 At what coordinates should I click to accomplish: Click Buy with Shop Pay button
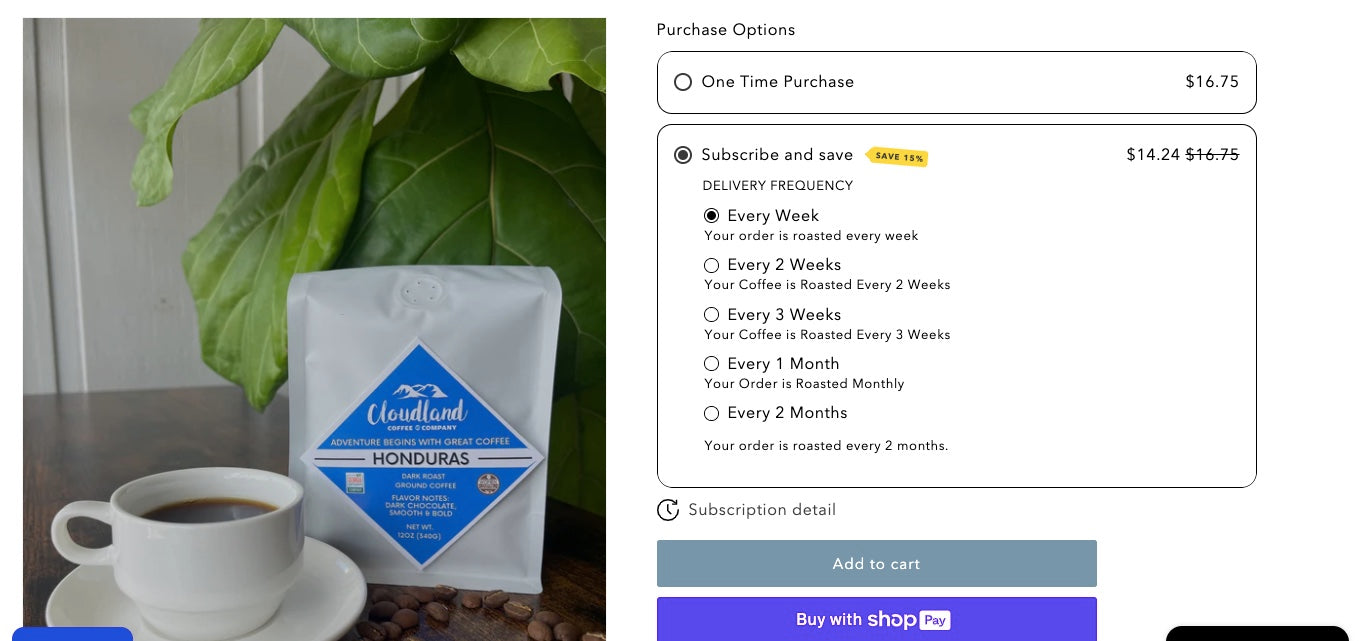877,620
